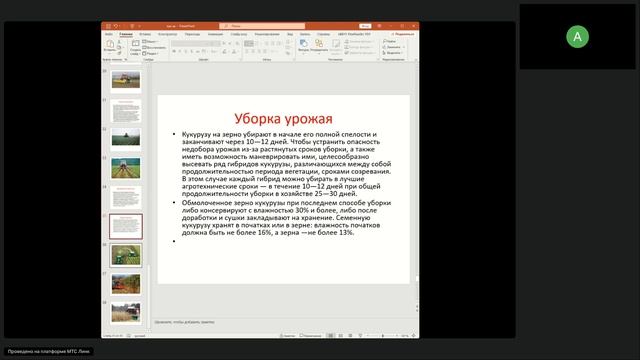The width and height of the screenshot is (640, 360).
Task: Click the Undo icon in the title bar
Action: pyautogui.click(x=116, y=26)
